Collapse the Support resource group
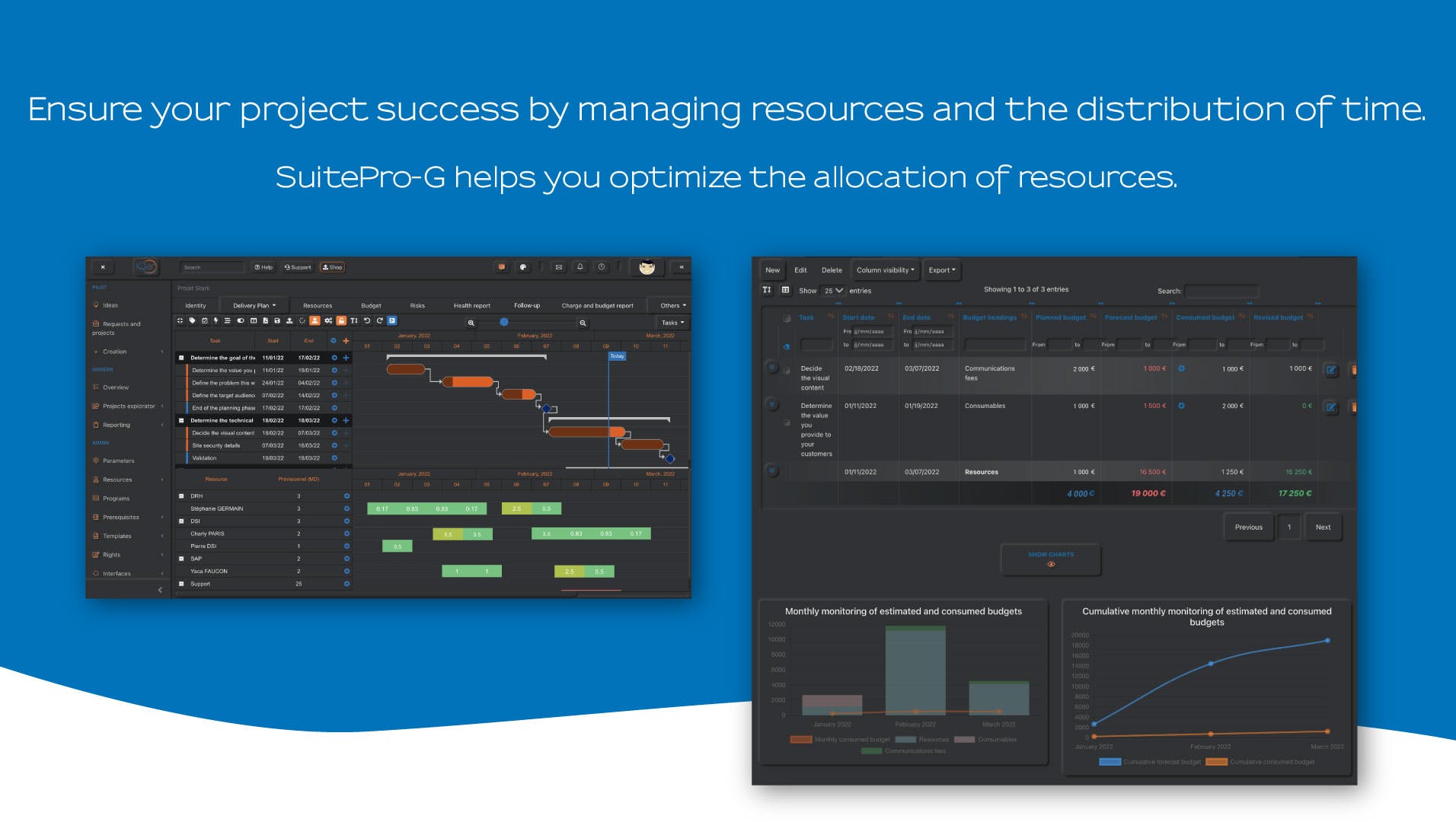Screen dimensions: 1456x822 pyautogui.click(x=181, y=584)
